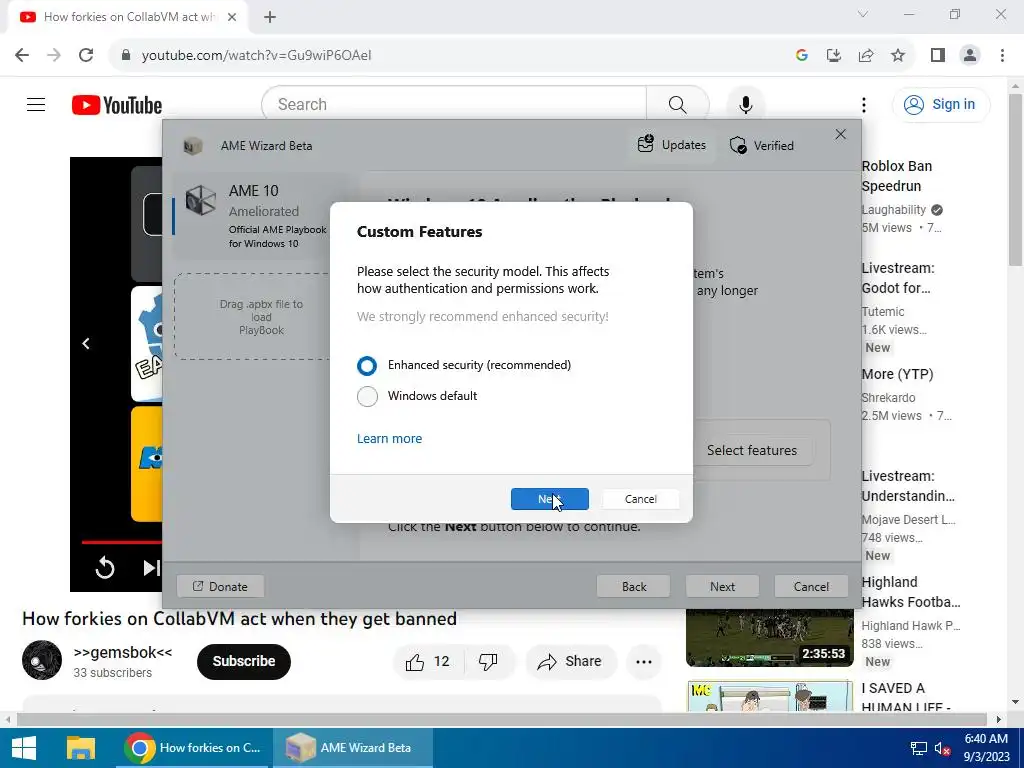Close the AME Wizard Beta window

840,134
